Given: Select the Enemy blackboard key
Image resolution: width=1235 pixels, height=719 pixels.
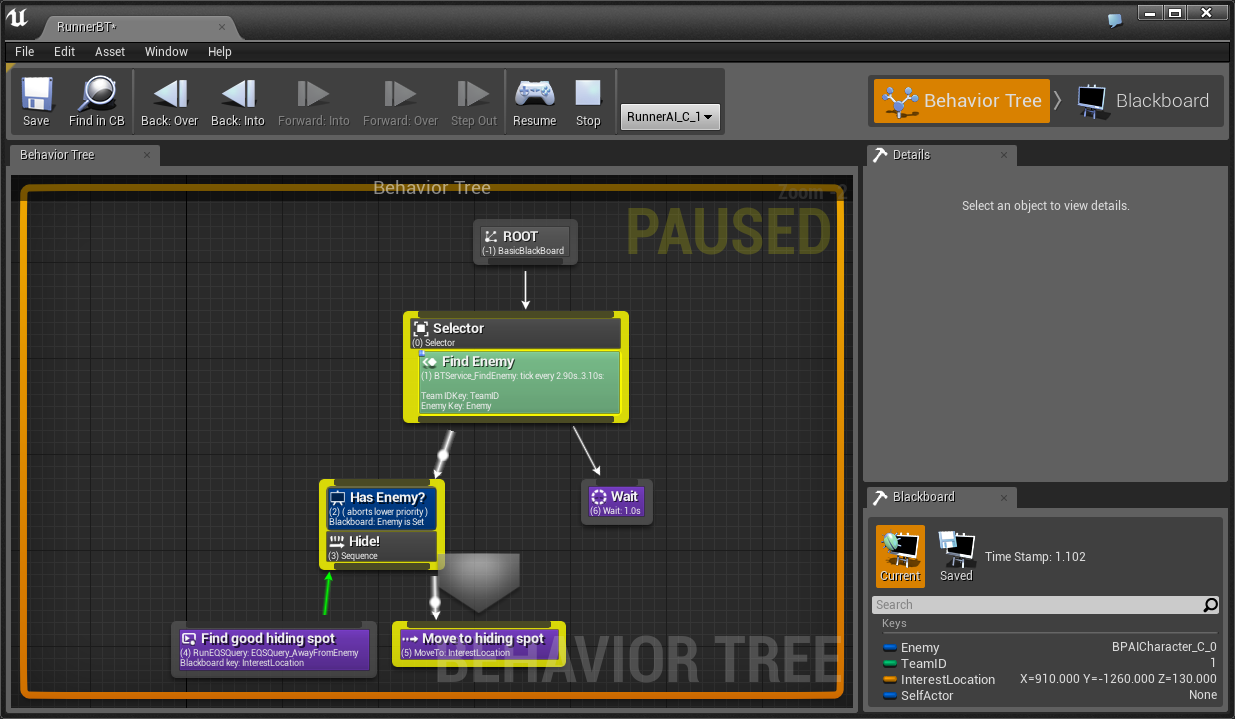Looking at the screenshot, I should tap(1050, 647).
